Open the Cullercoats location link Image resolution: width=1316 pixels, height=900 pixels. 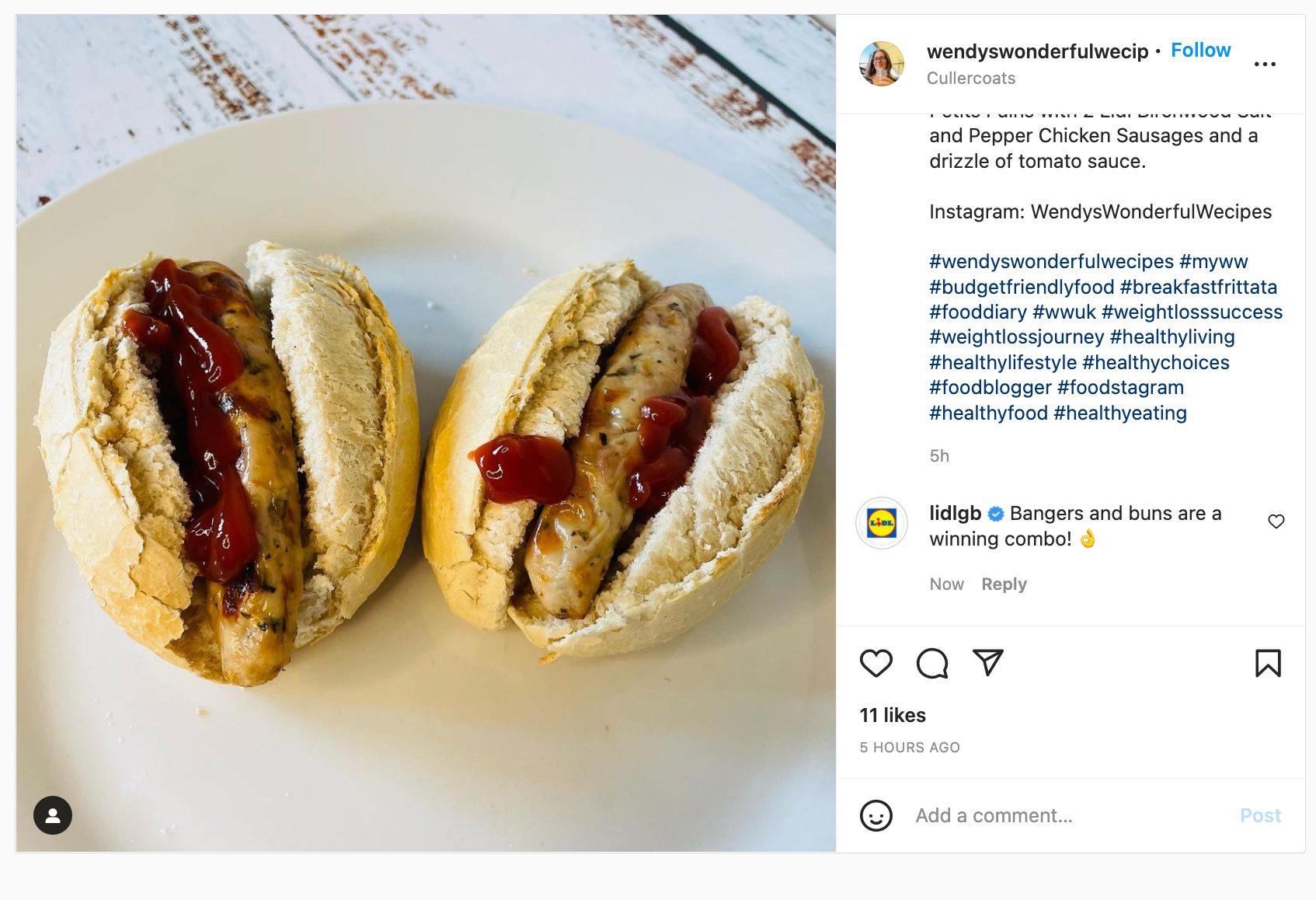970,78
